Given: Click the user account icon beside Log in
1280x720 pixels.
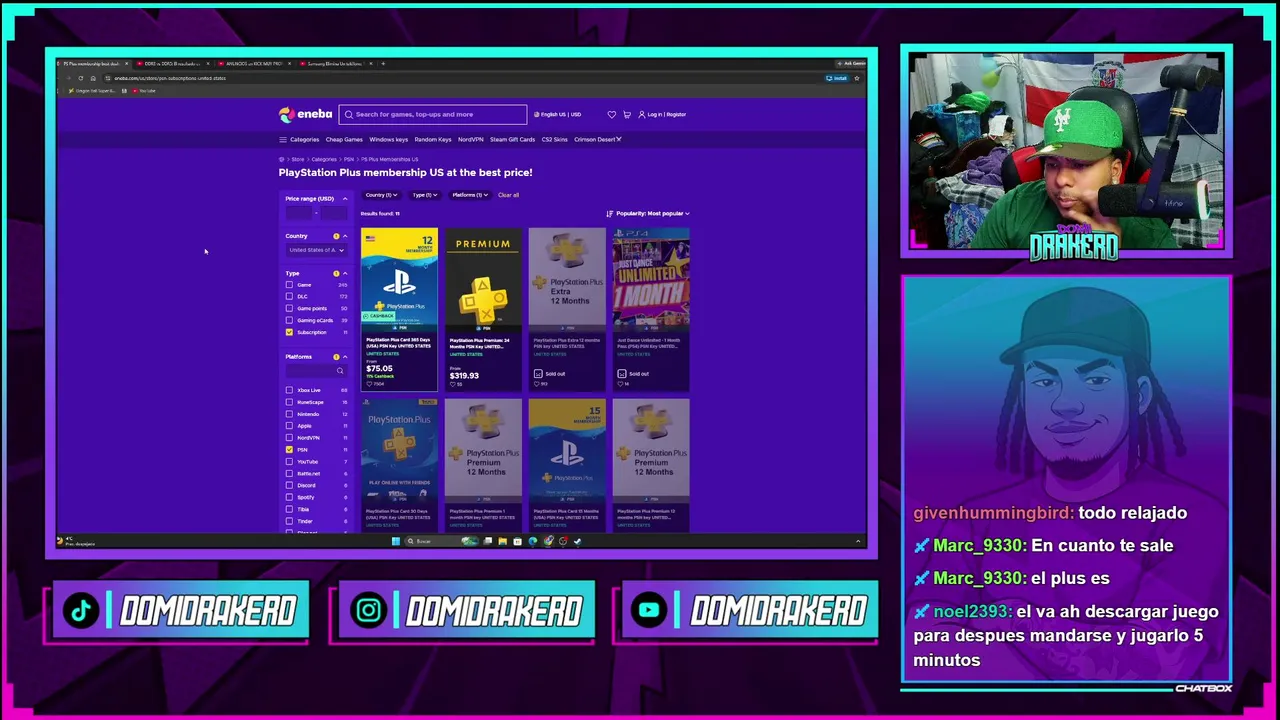Looking at the screenshot, I should 642,114.
